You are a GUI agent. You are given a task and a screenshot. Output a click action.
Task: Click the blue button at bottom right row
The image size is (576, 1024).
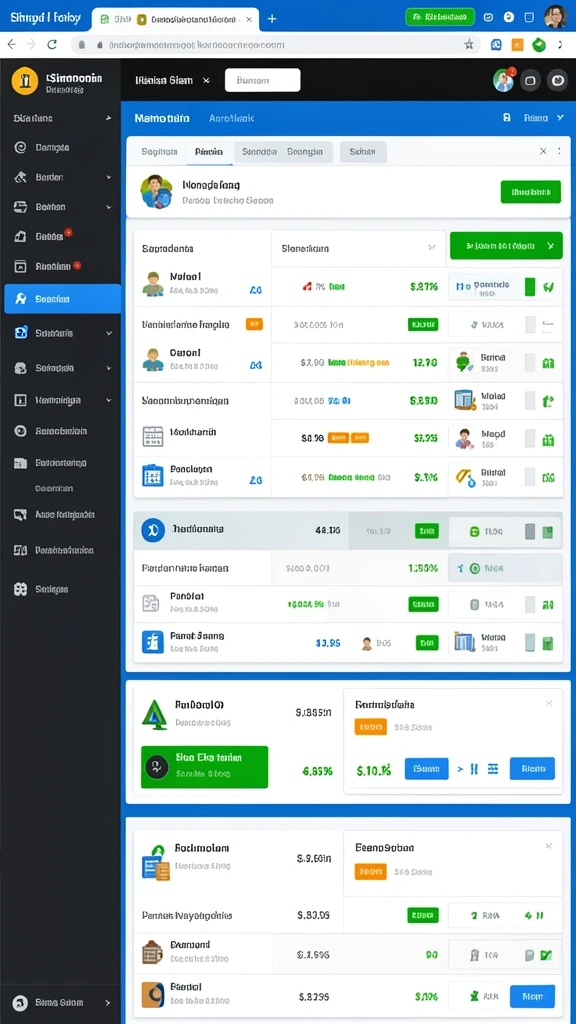(x=532, y=997)
